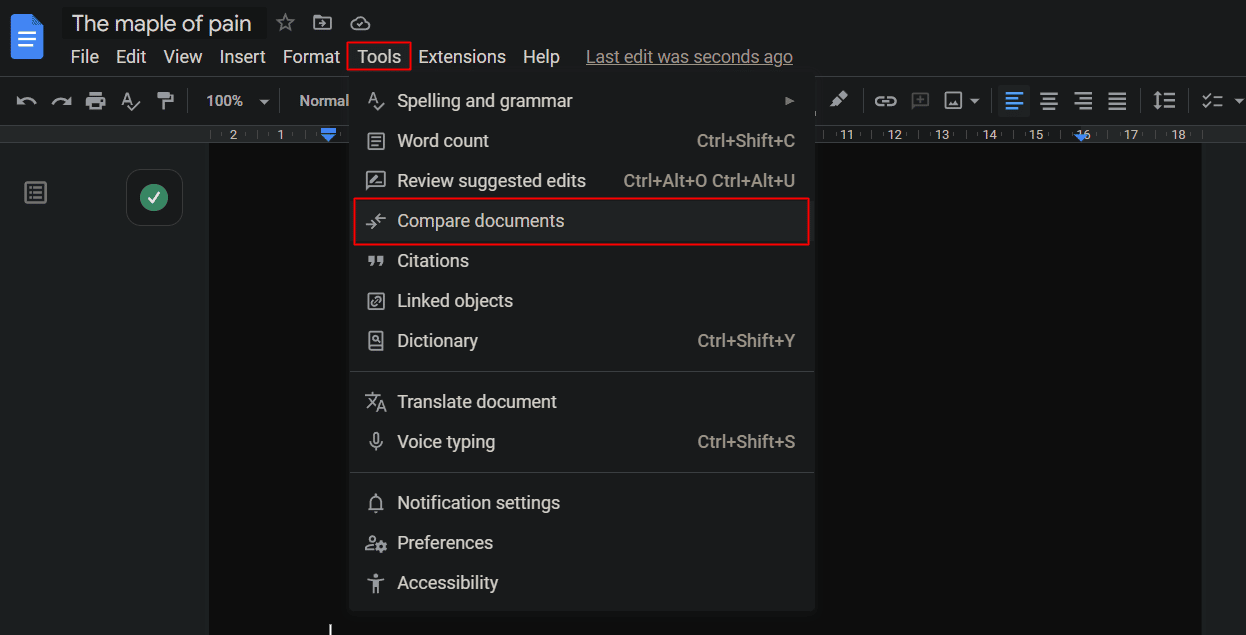Open Notification settings
This screenshot has width=1246, height=635.
[582, 503]
